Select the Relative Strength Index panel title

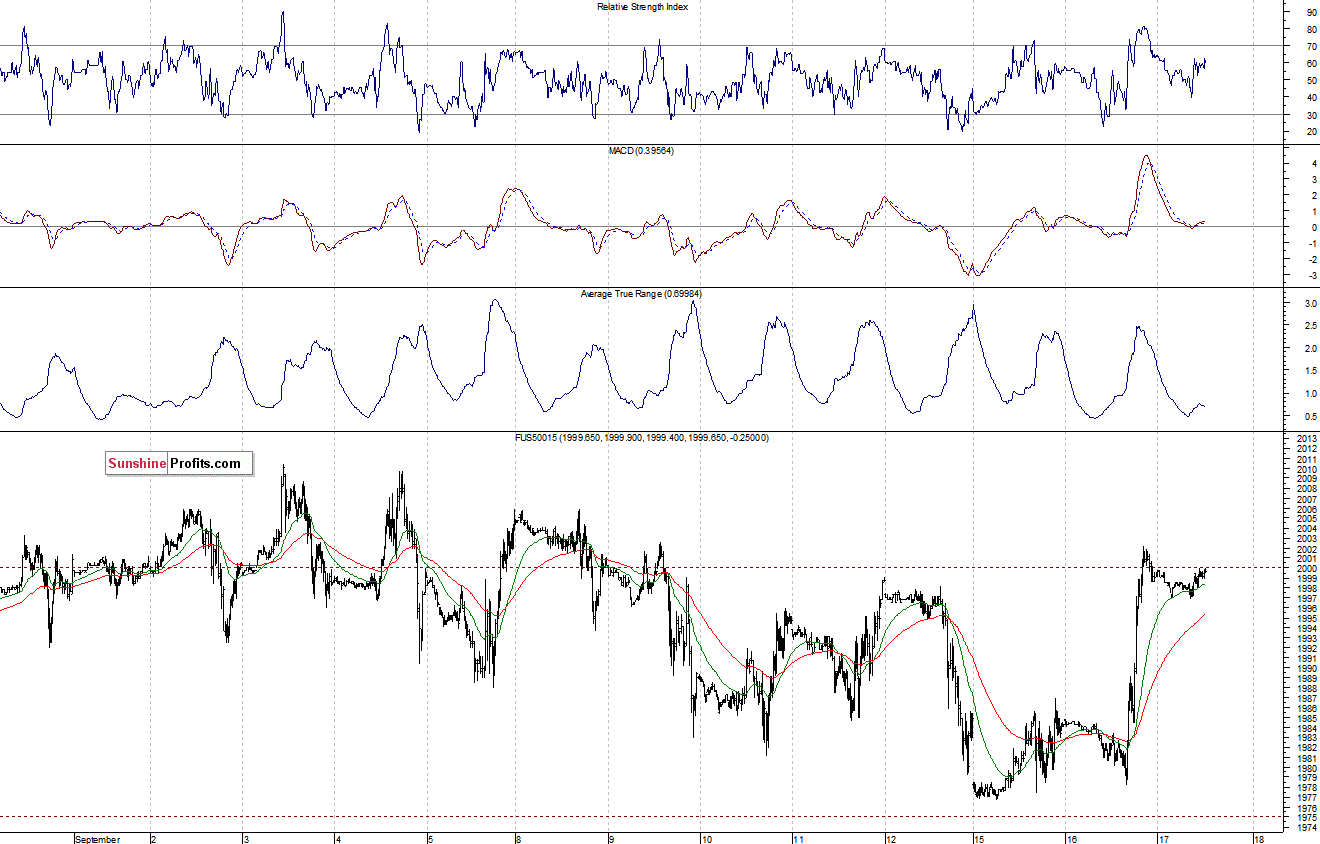[x=642, y=6]
